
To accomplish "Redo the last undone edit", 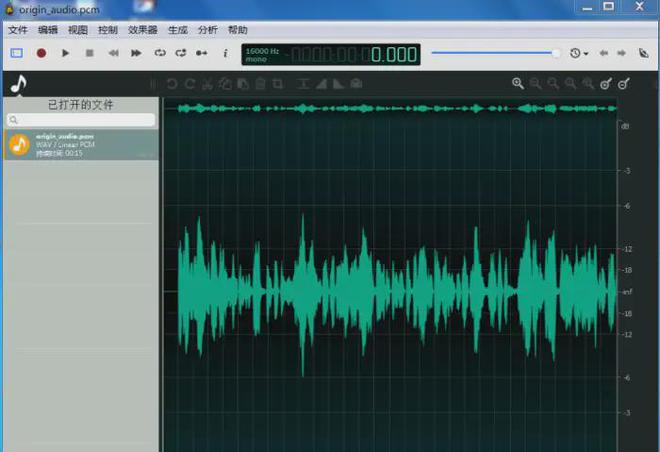I will [x=189, y=84].
